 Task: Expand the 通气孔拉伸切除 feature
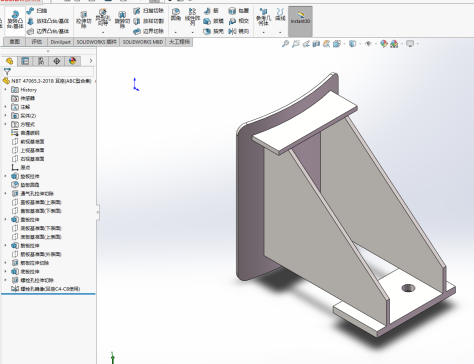click(5, 194)
